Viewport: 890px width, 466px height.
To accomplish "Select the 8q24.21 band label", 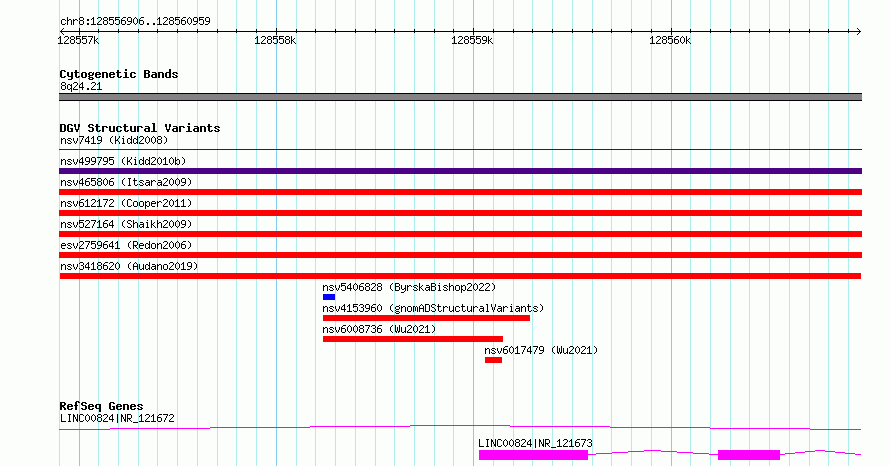I will coord(81,86).
